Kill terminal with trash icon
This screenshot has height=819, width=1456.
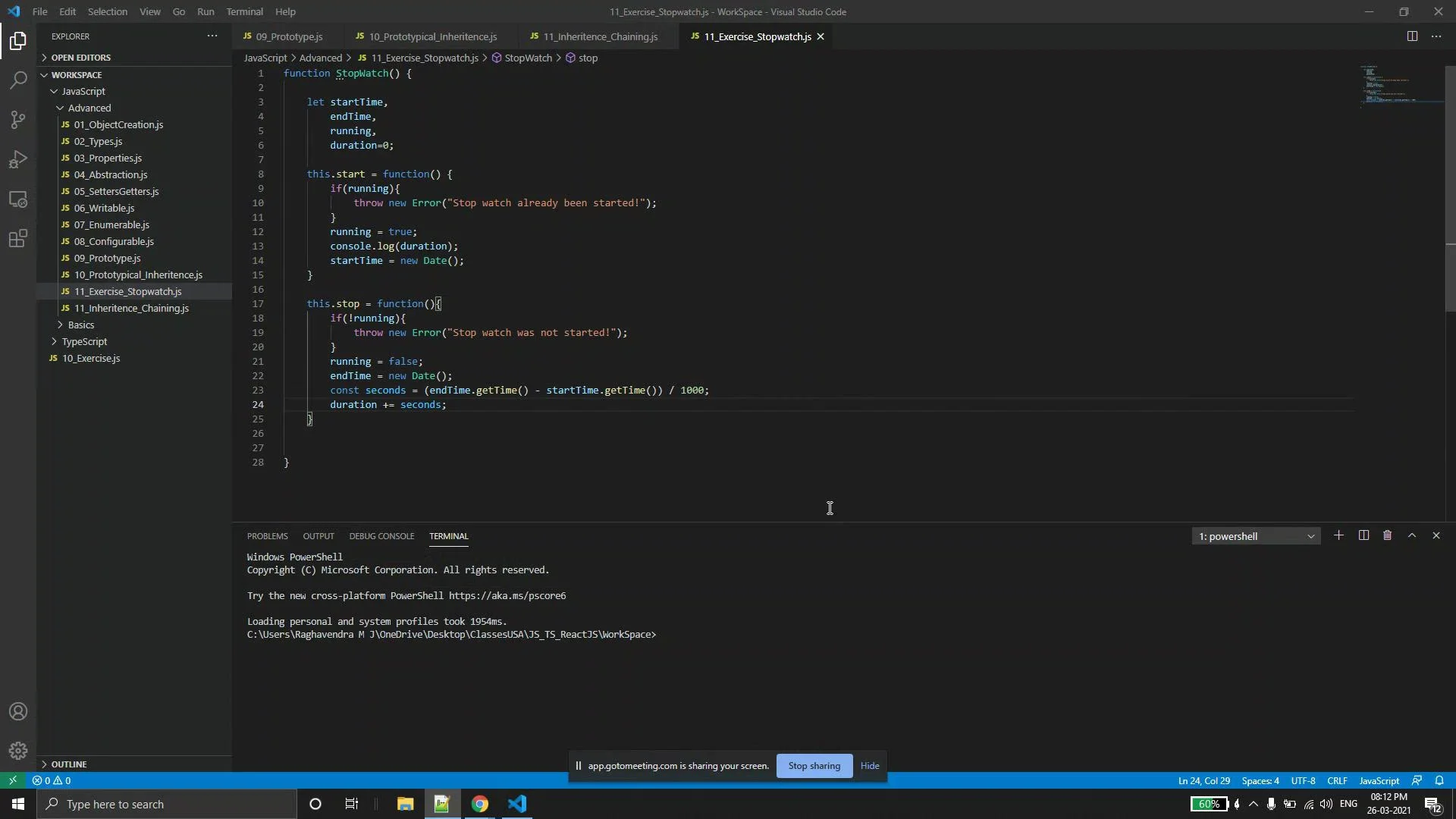(1388, 535)
